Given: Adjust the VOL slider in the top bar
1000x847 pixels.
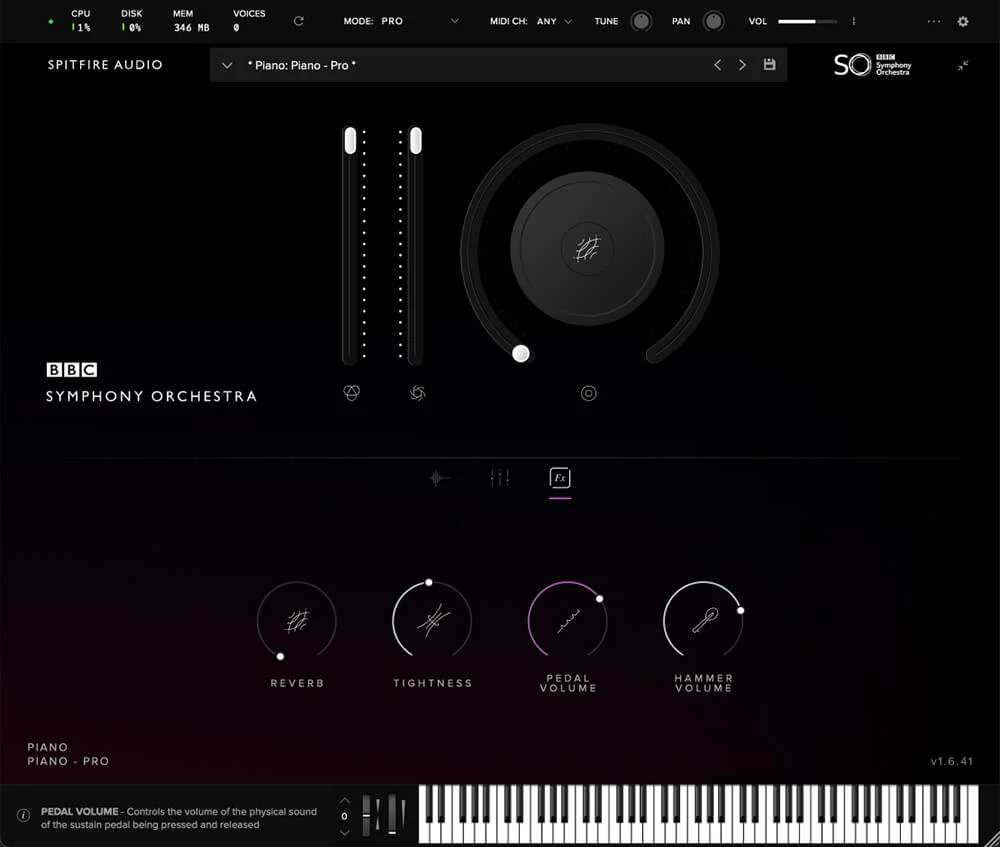Looking at the screenshot, I should (x=807, y=21).
